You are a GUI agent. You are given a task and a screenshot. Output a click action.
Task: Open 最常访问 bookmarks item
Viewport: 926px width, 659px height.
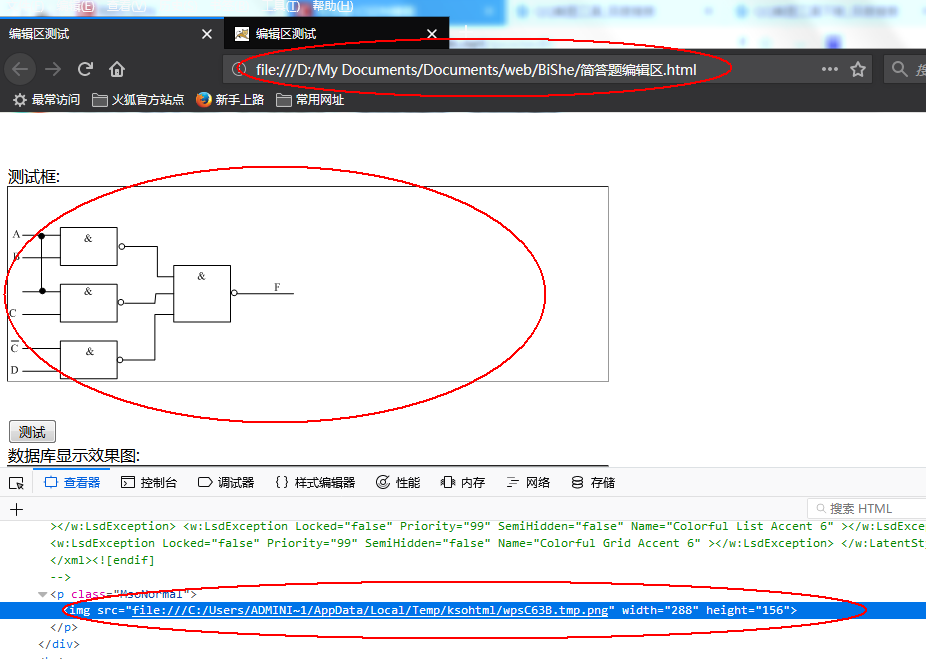pos(47,100)
